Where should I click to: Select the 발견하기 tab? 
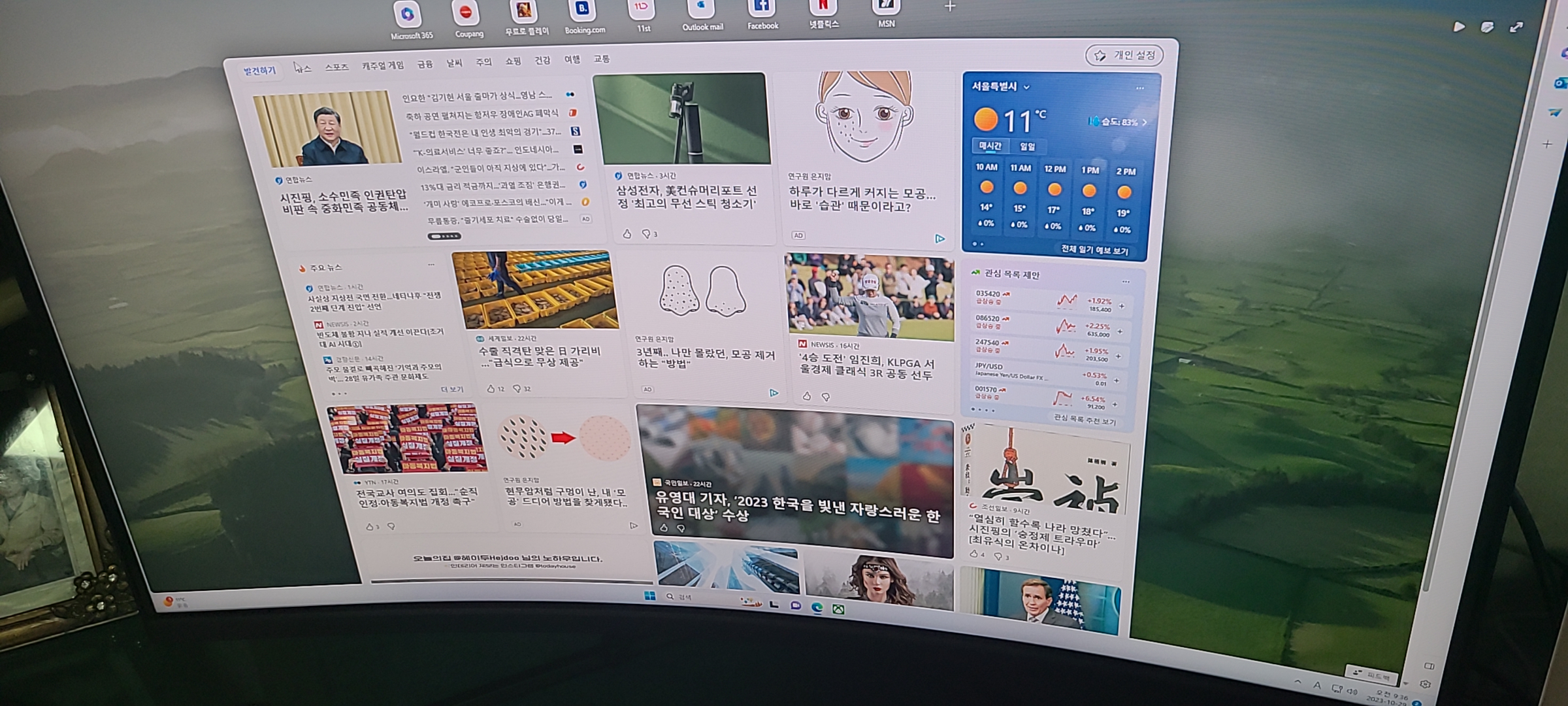pyautogui.click(x=259, y=71)
